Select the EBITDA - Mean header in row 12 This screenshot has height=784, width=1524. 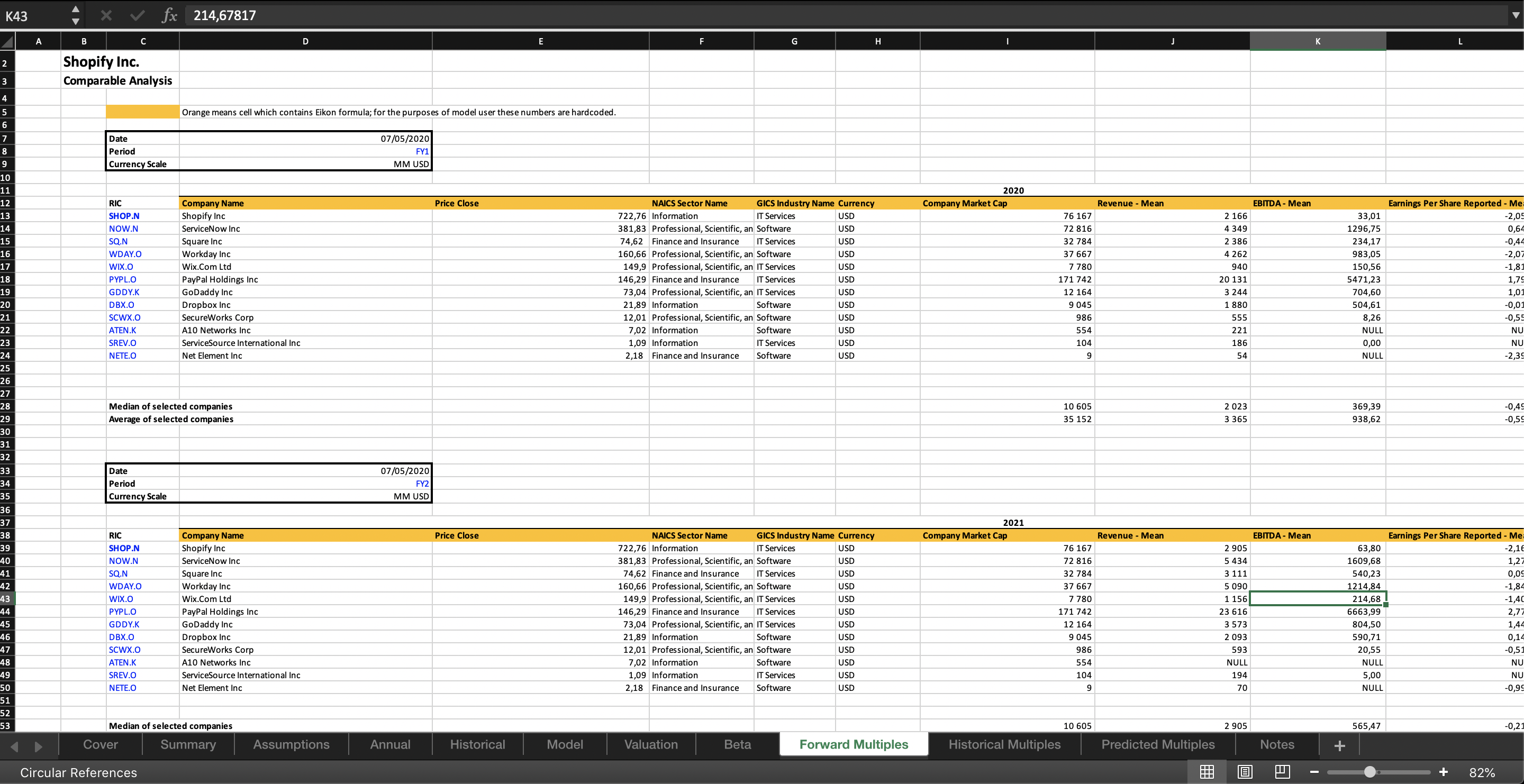(x=1318, y=203)
